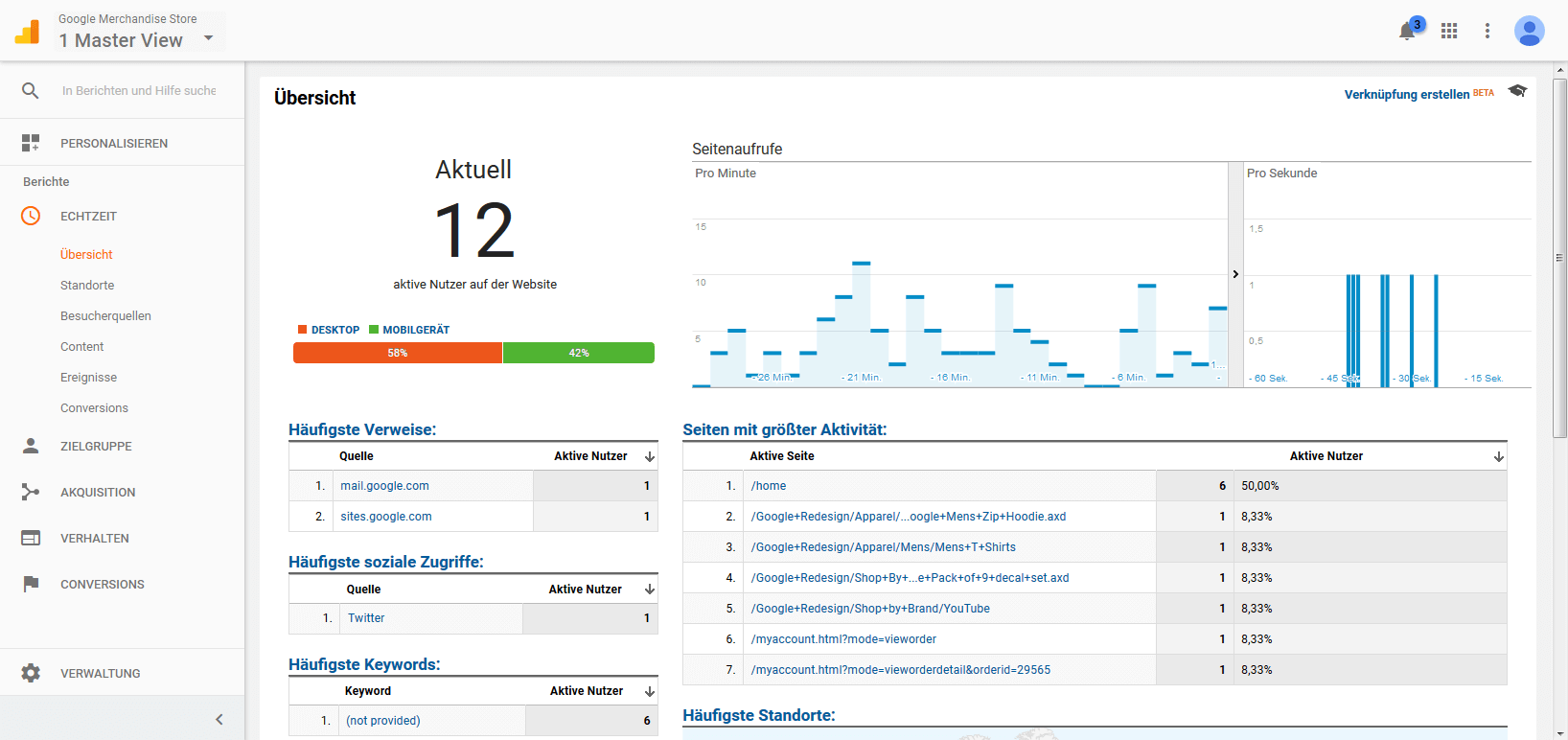Click the Akquisition arrows icon

pyautogui.click(x=31, y=492)
